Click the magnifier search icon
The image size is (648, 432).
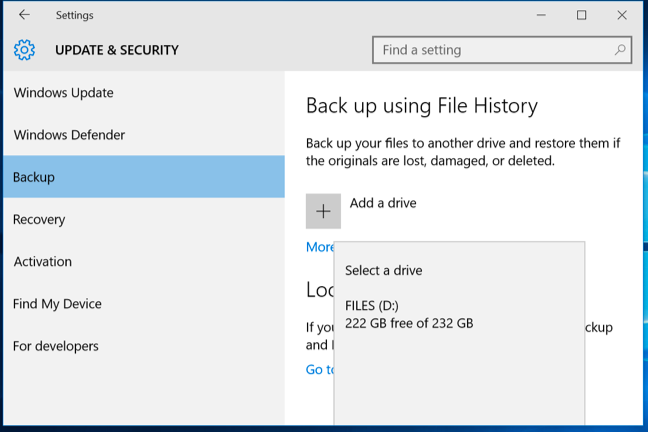[620, 50]
